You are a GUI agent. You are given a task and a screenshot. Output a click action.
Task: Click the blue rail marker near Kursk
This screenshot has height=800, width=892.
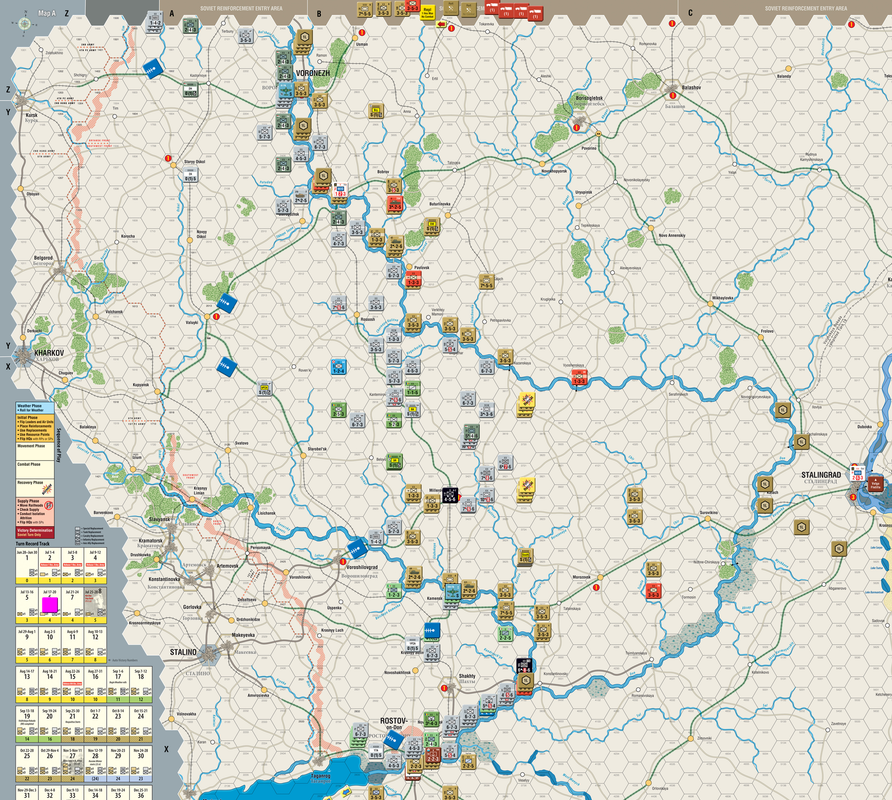[152, 68]
